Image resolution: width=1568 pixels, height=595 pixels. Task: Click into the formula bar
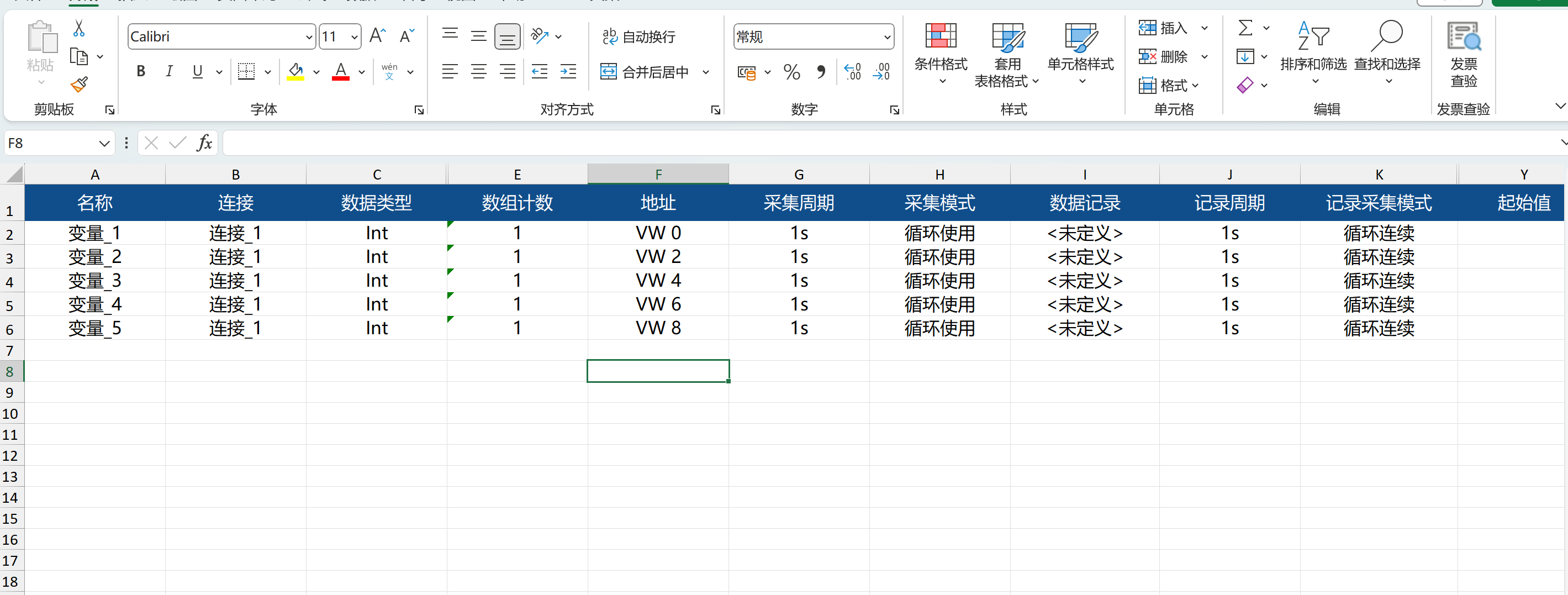pyautogui.click(x=889, y=143)
